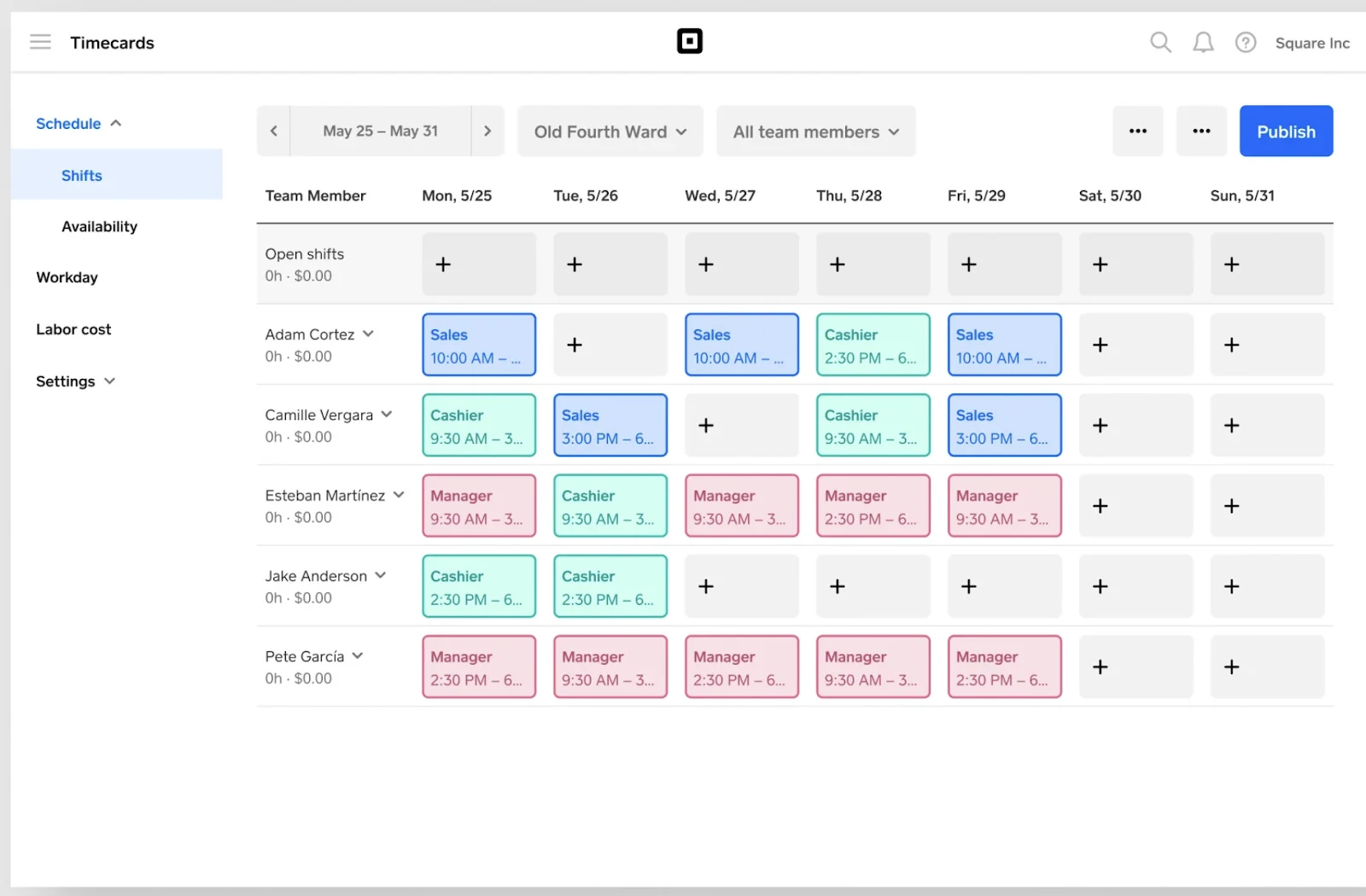Open Jake Anderson's Tuesday Cashier shift

point(610,586)
